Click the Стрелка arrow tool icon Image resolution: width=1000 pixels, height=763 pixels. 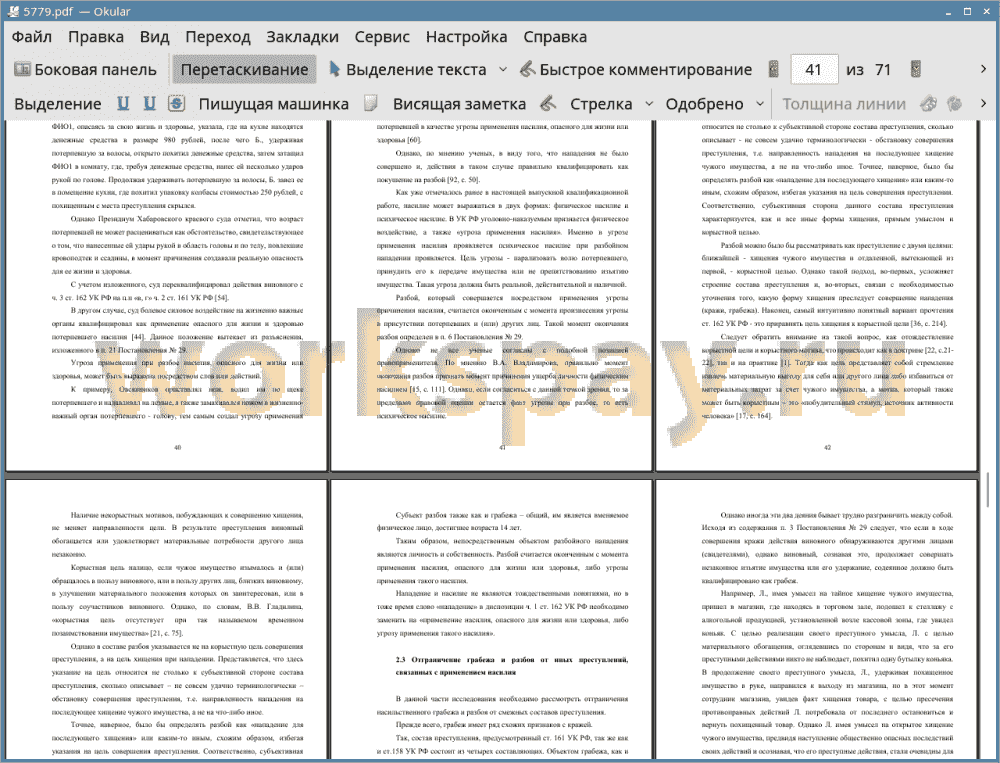click(548, 103)
